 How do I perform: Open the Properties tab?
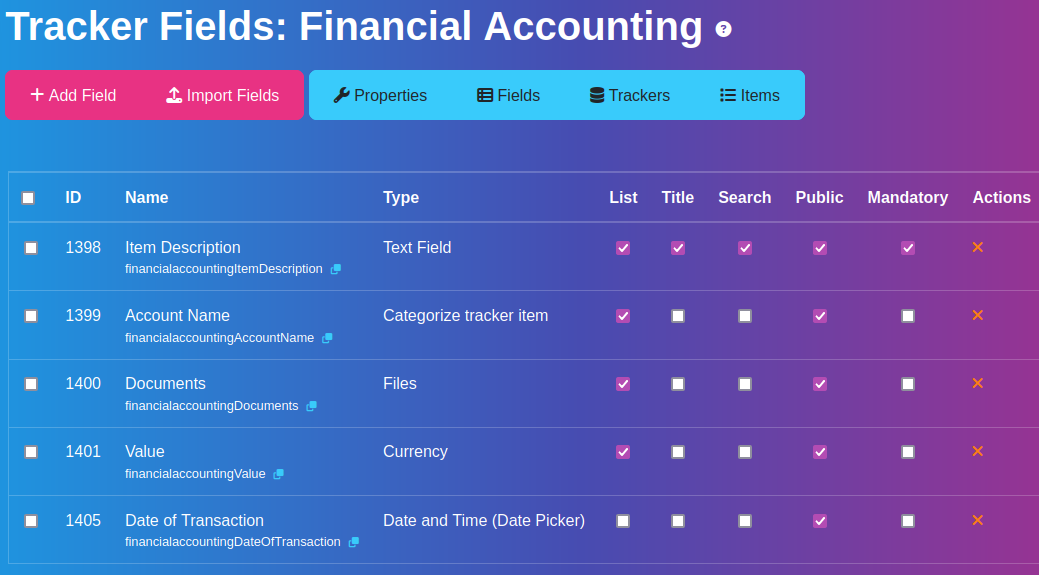coord(380,95)
